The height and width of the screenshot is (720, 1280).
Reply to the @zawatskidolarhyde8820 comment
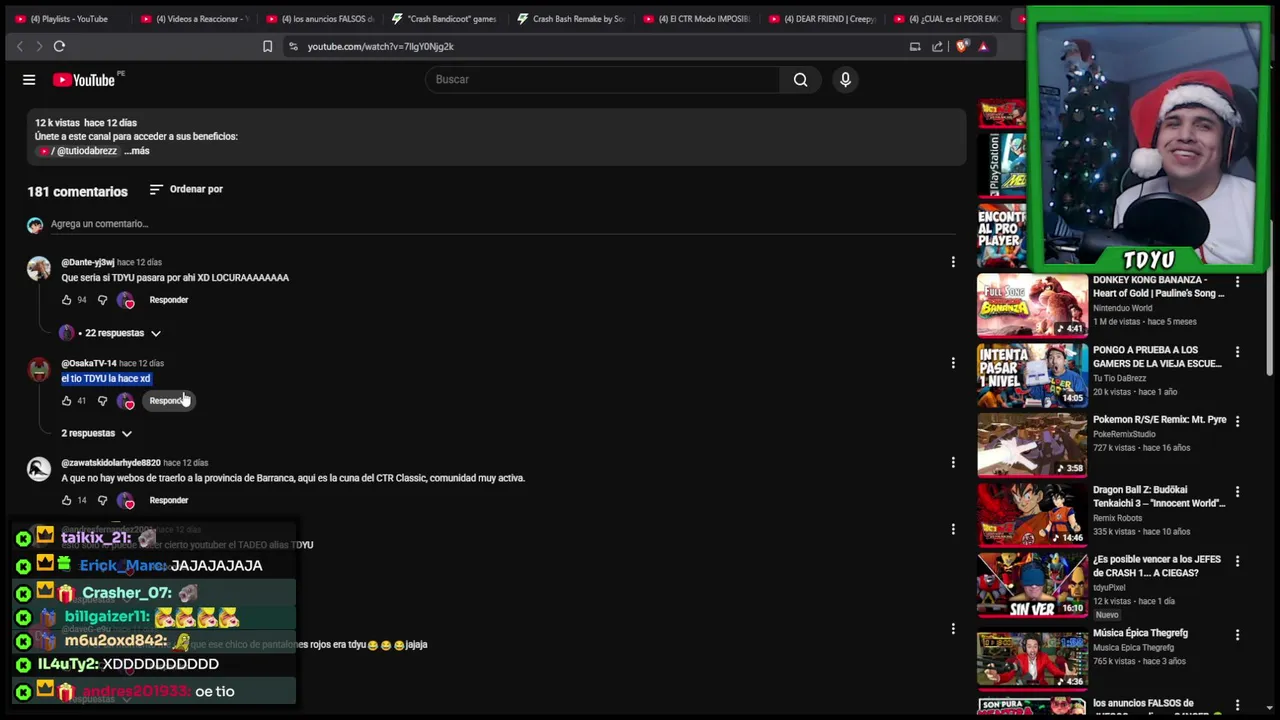click(169, 500)
